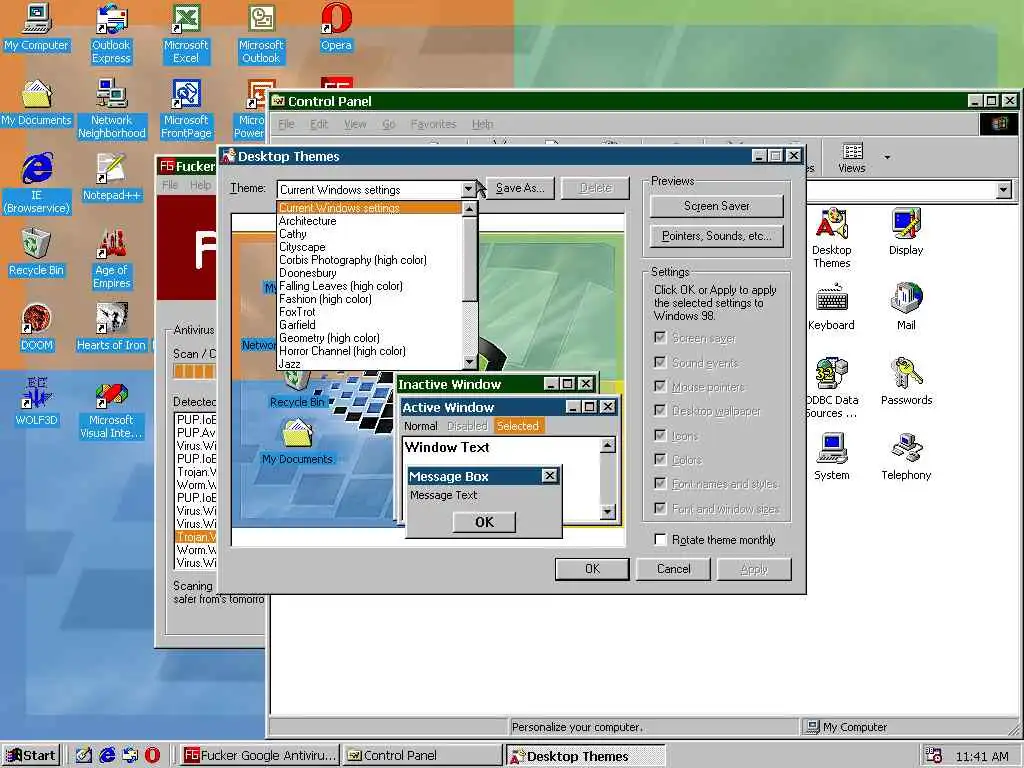Toggle Desktop wallpaper checkbox
The image size is (1024, 768).
click(660, 411)
